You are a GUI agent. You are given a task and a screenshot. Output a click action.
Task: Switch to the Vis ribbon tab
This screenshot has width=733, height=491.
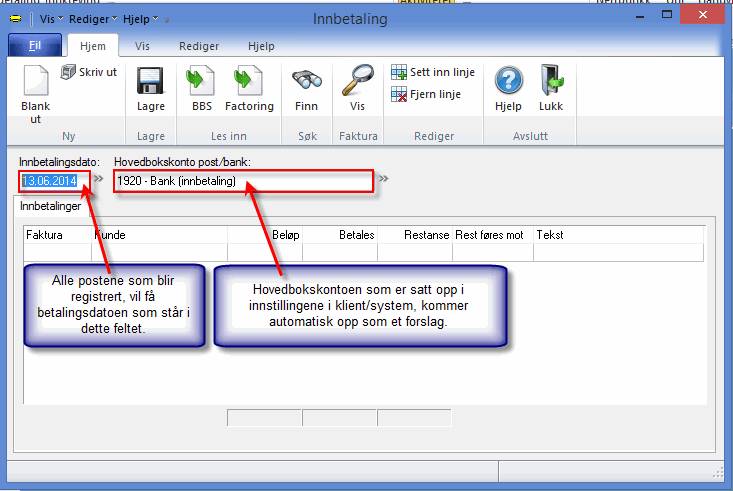[x=143, y=46]
